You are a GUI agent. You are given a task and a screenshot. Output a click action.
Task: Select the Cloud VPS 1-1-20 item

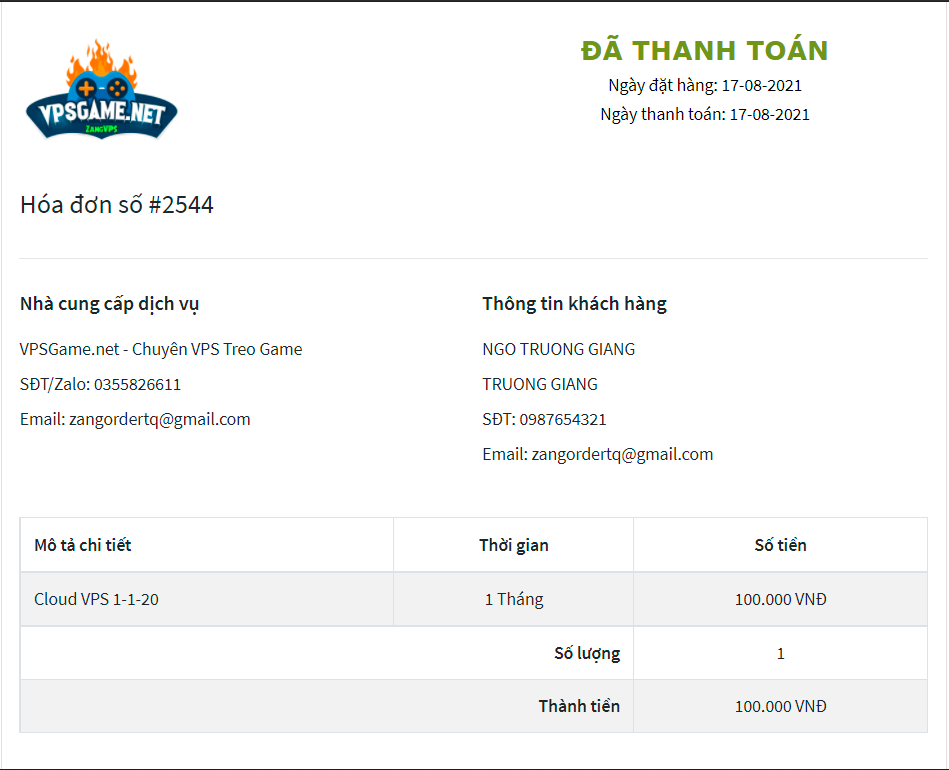(96, 599)
